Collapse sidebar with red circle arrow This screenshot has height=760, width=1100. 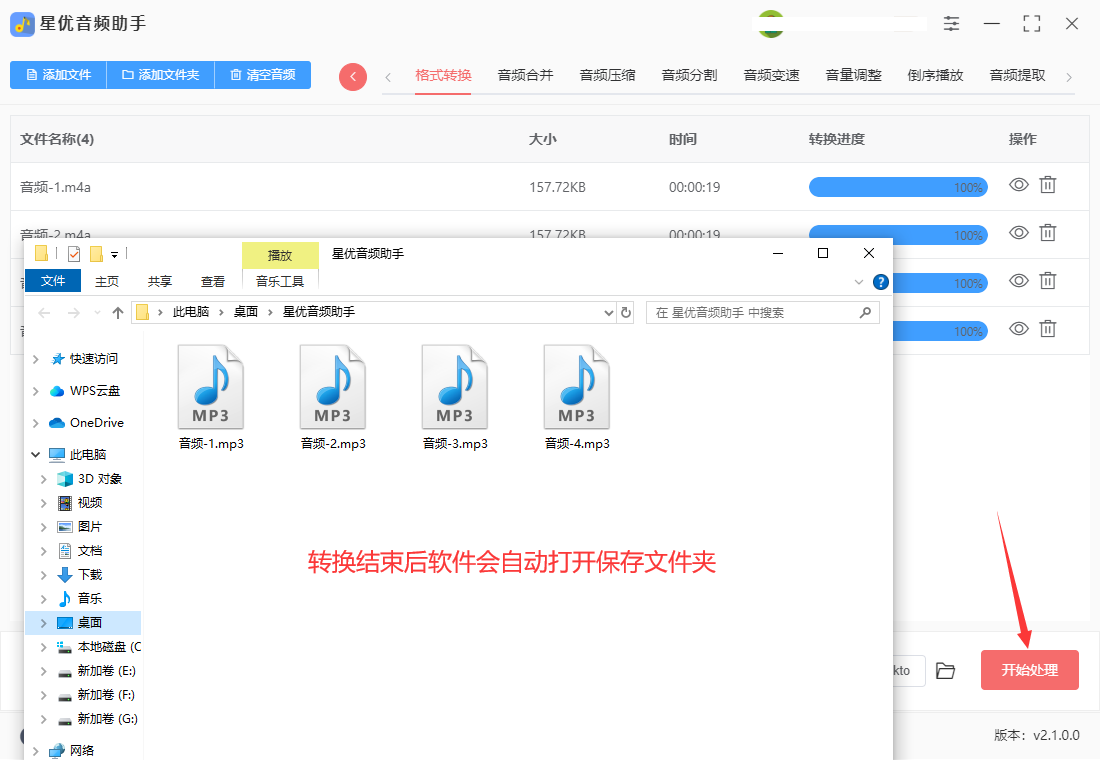tap(353, 76)
